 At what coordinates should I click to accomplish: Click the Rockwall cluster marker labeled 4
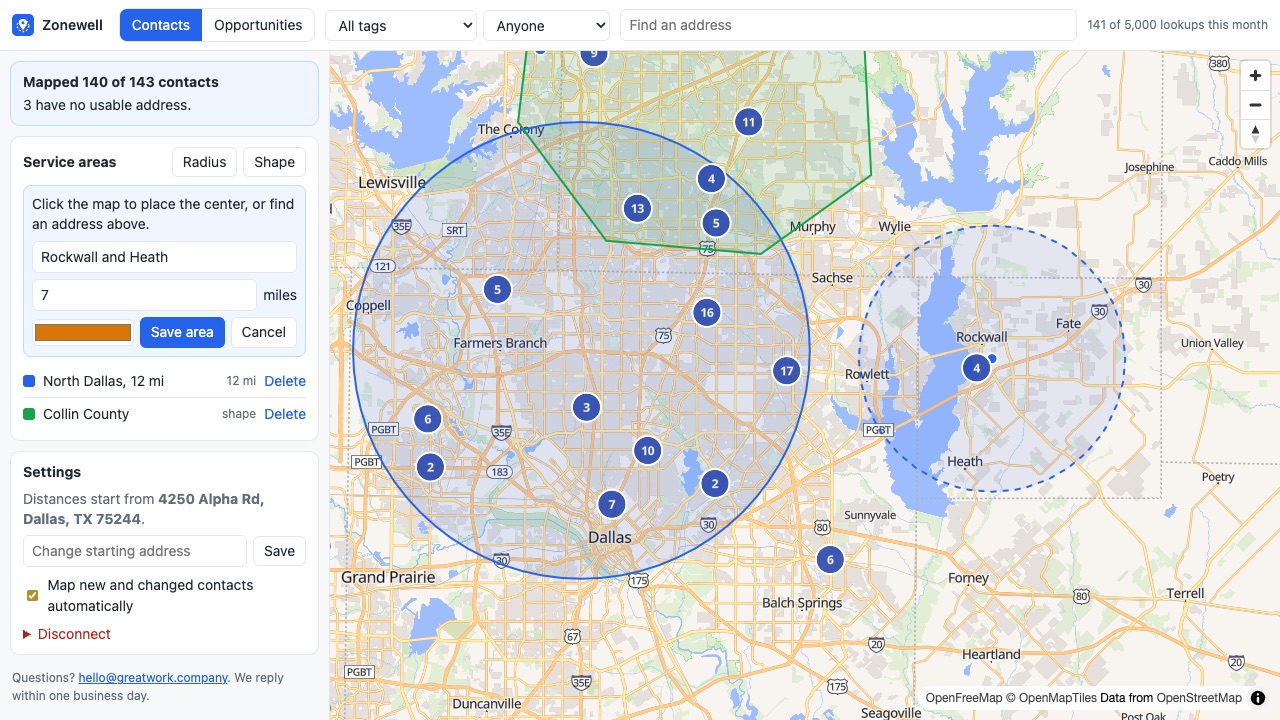(x=976, y=368)
